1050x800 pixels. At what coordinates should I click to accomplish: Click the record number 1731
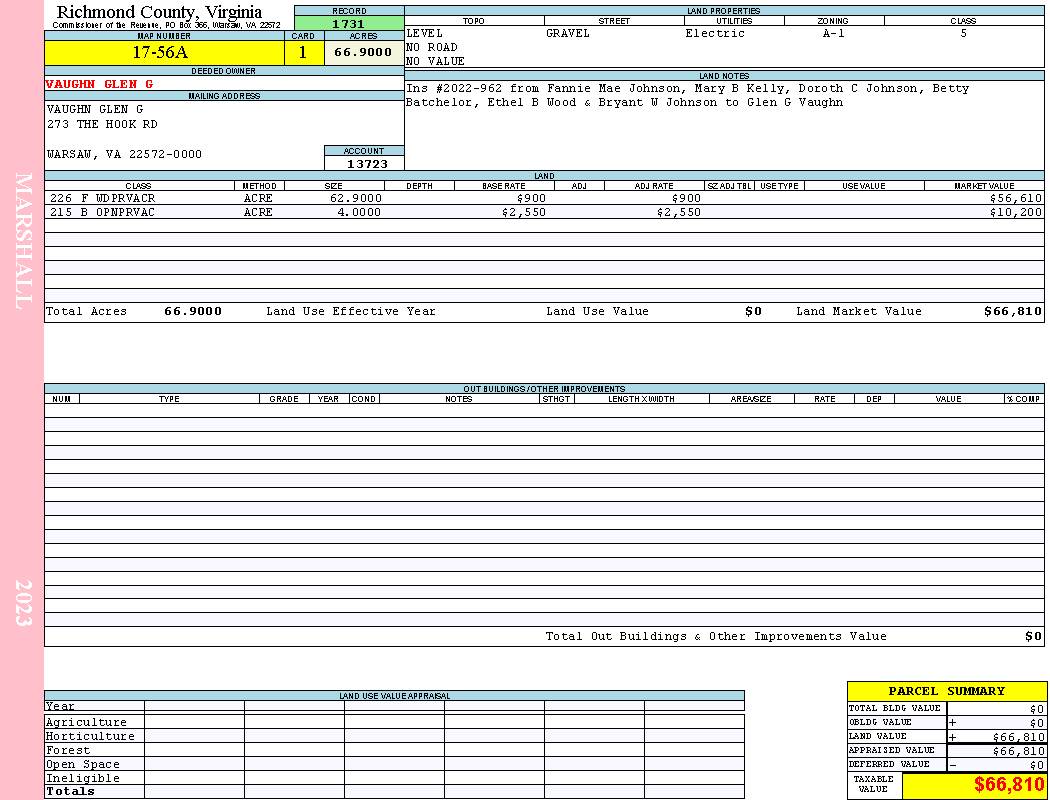(349, 24)
